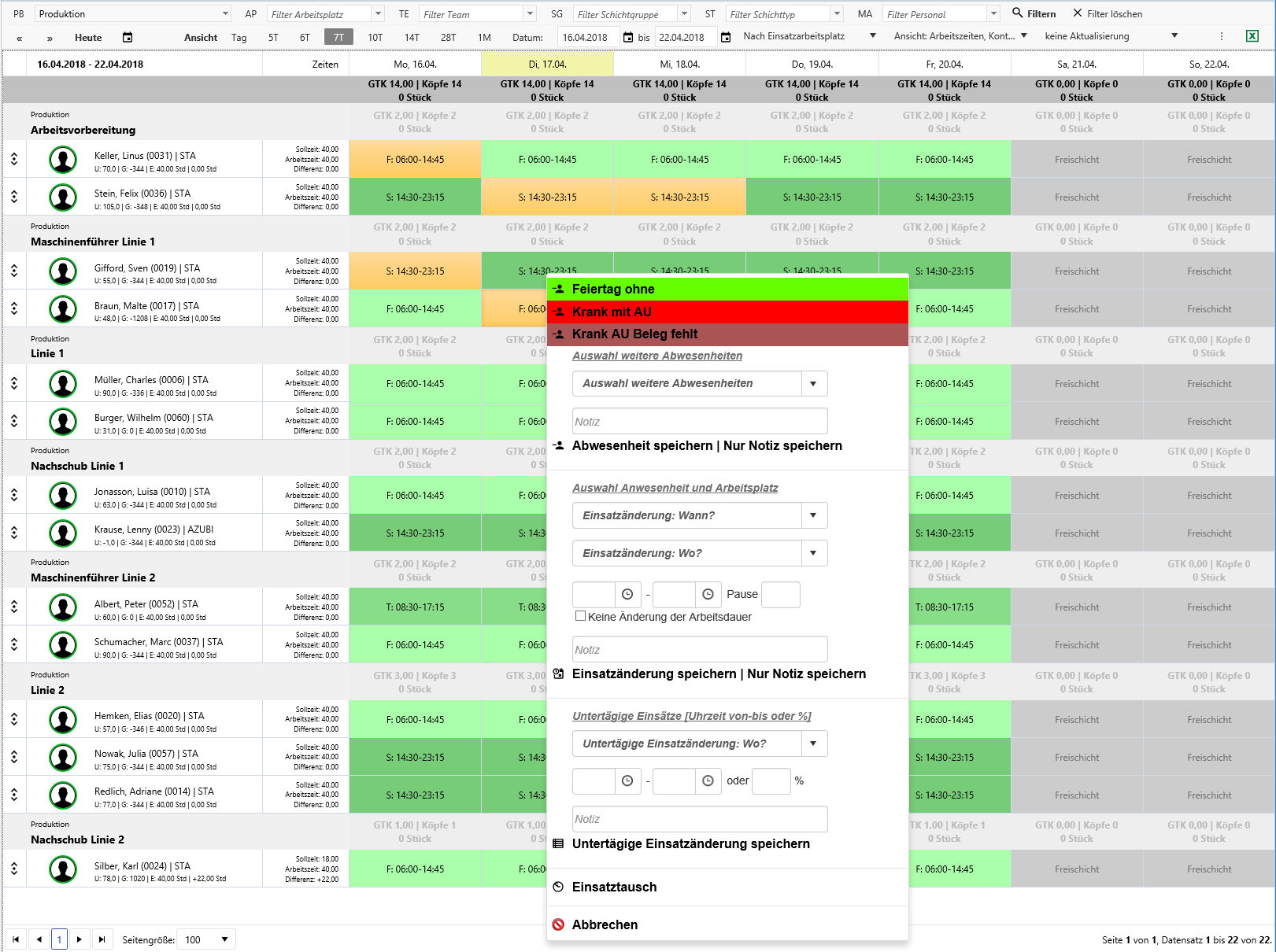Open the three-dot options menu
Image resolution: width=1276 pixels, height=952 pixels.
(x=1222, y=36)
